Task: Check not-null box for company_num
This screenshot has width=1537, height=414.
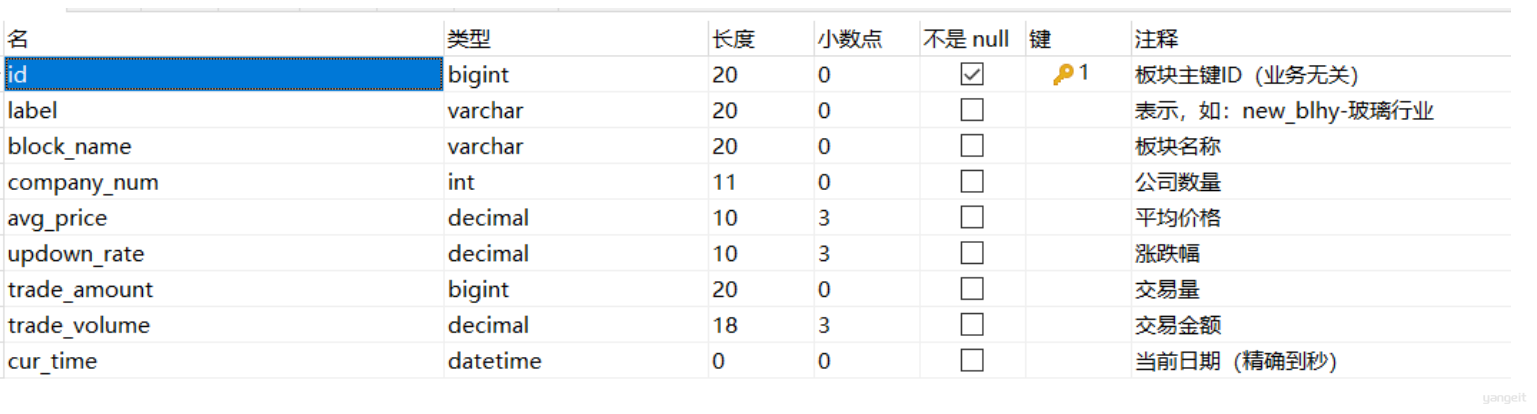Action: [x=972, y=182]
